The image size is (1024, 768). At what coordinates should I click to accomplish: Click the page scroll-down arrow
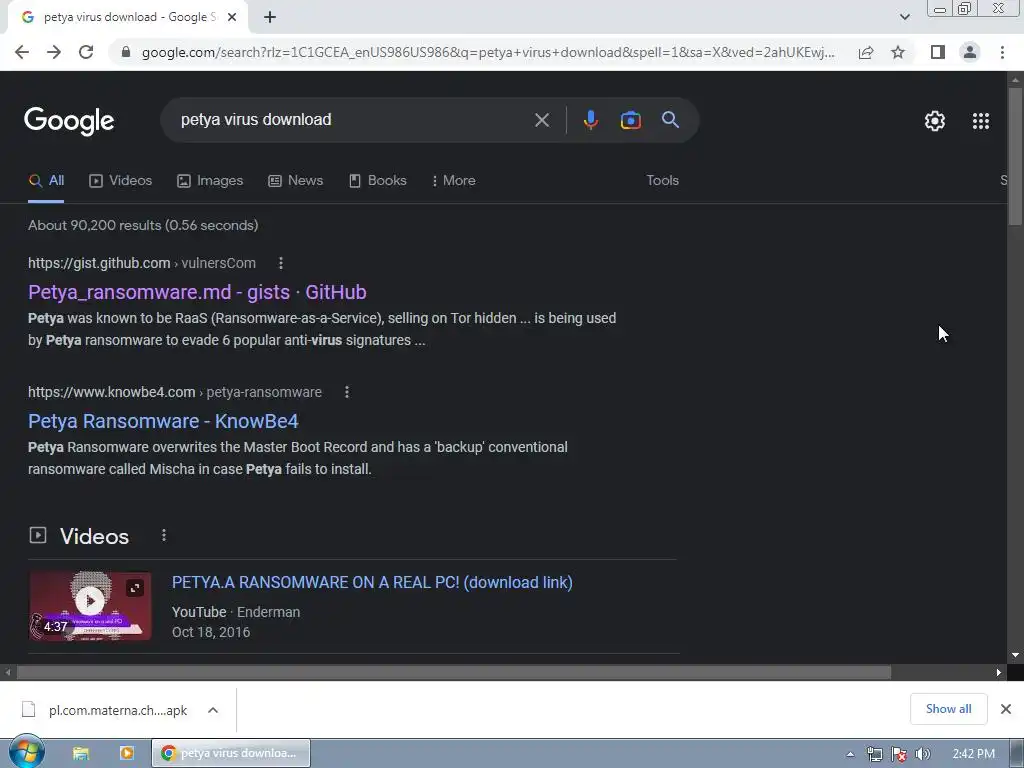click(1015, 655)
